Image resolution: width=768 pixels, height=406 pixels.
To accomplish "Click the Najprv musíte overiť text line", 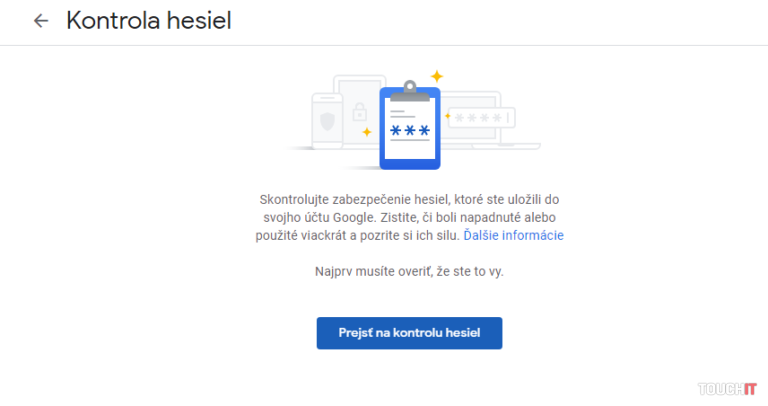I will [x=409, y=272].
